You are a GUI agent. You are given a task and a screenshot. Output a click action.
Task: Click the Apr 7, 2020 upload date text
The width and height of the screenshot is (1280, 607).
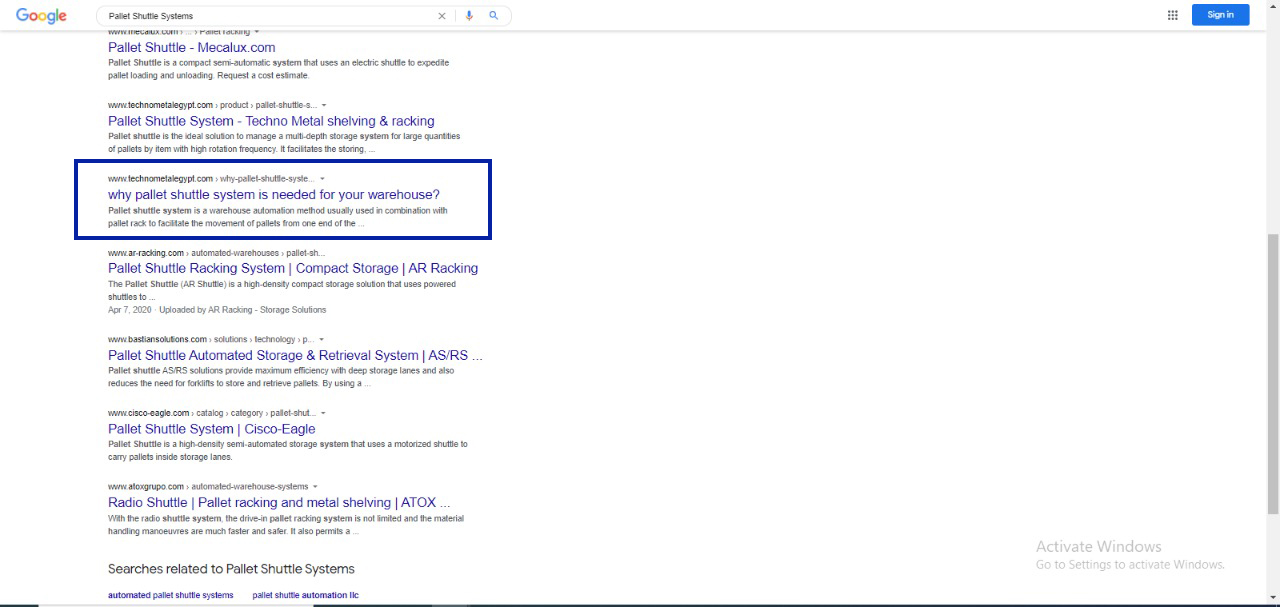130,310
